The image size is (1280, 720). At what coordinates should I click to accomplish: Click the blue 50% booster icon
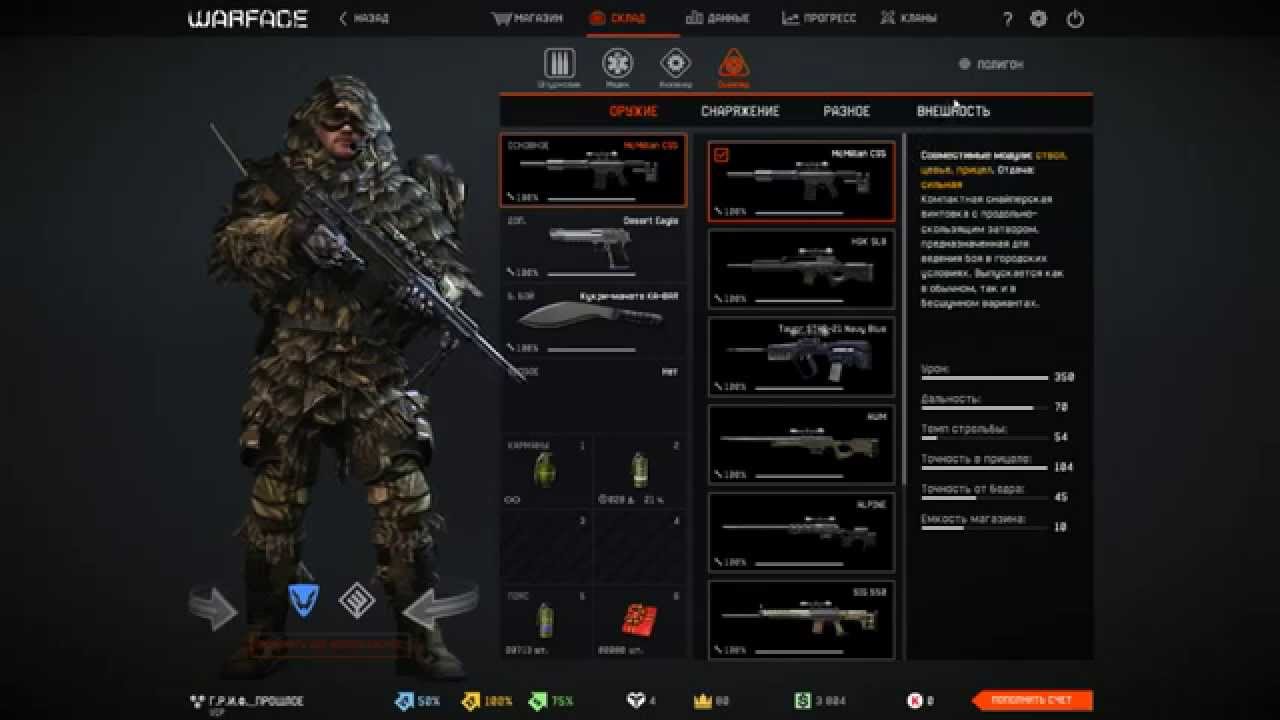click(x=404, y=701)
